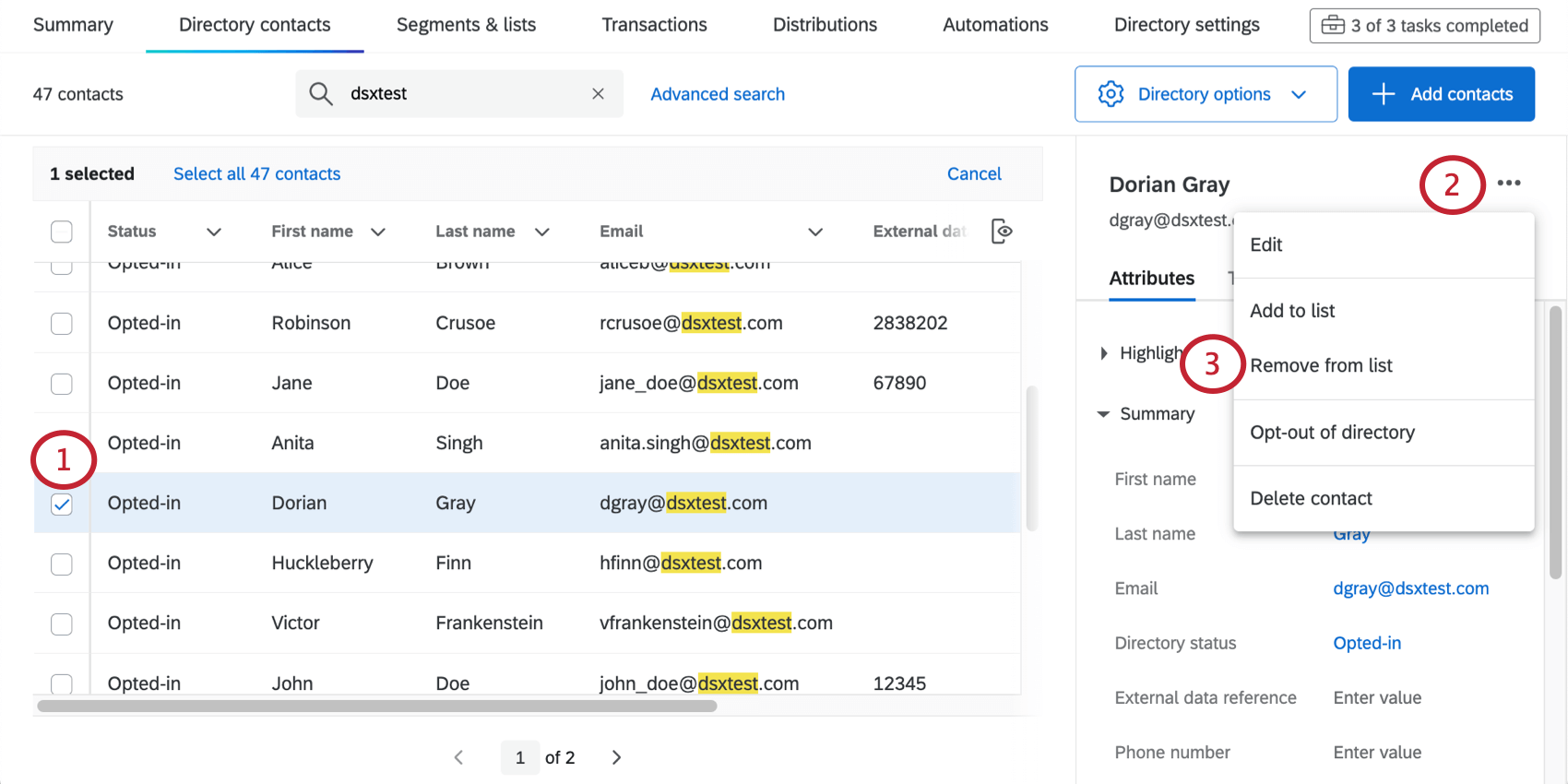Click Select all 47 contacts
This screenshot has height=784, width=1568.
256,174
